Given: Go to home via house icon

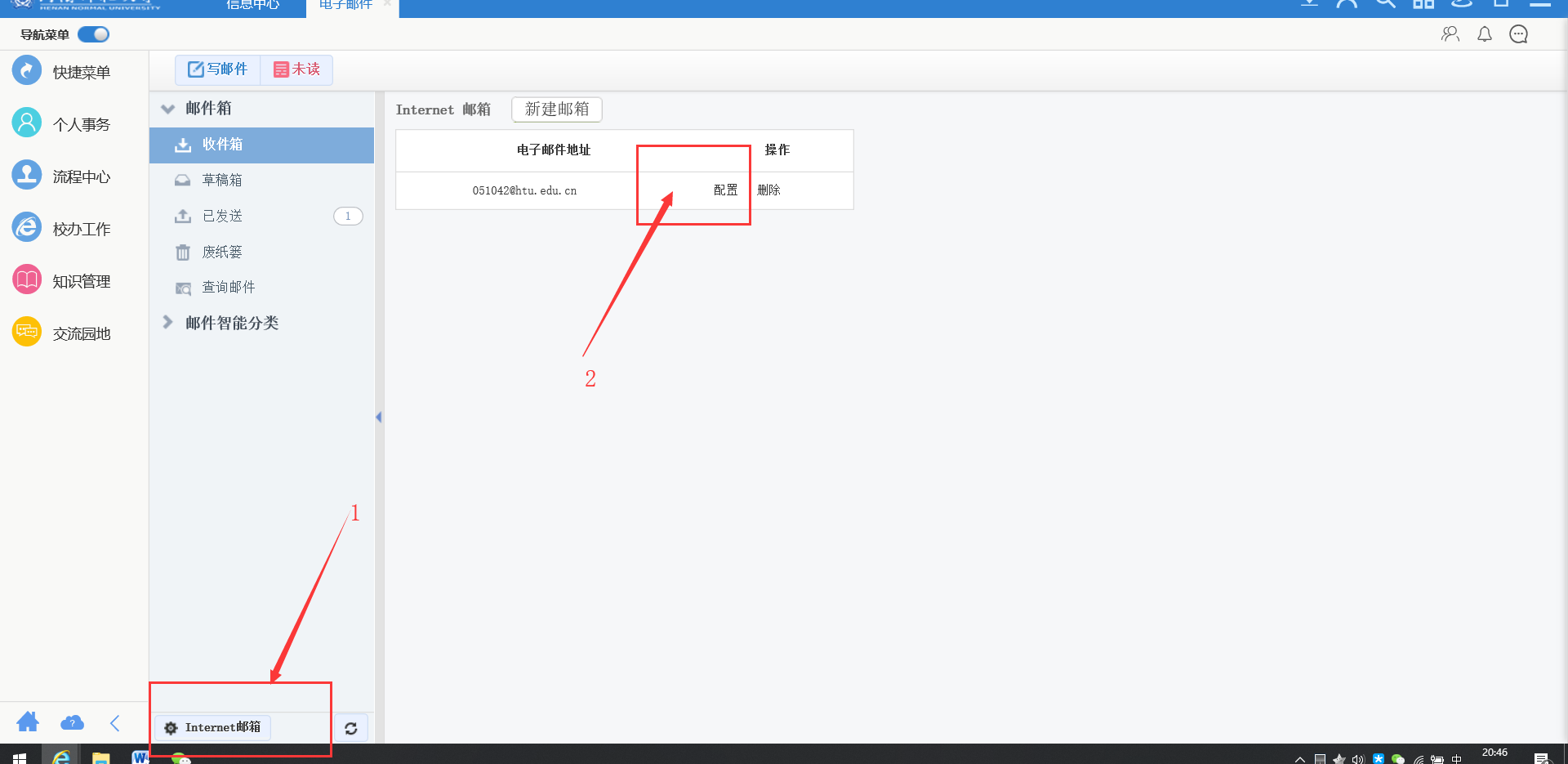Looking at the screenshot, I should coord(28,722).
